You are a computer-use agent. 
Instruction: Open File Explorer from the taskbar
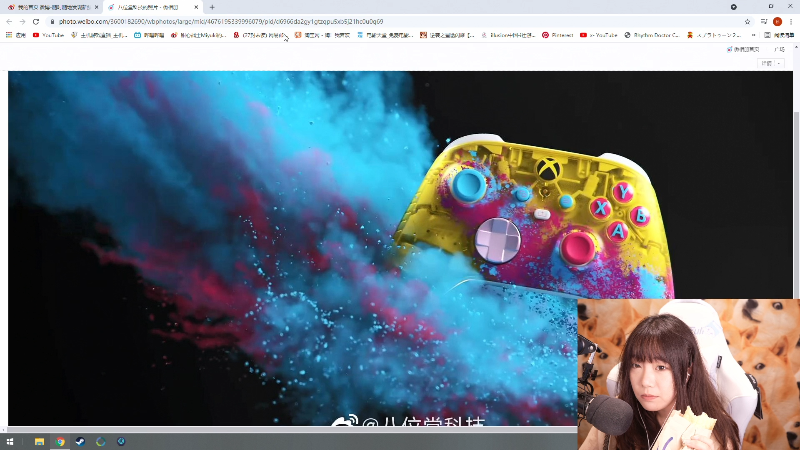[x=39, y=442]
